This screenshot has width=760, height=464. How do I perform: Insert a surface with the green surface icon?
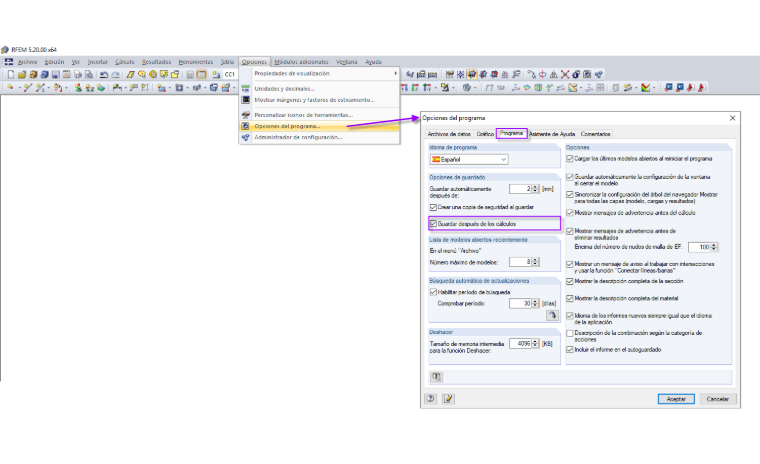tap(101, 87)
